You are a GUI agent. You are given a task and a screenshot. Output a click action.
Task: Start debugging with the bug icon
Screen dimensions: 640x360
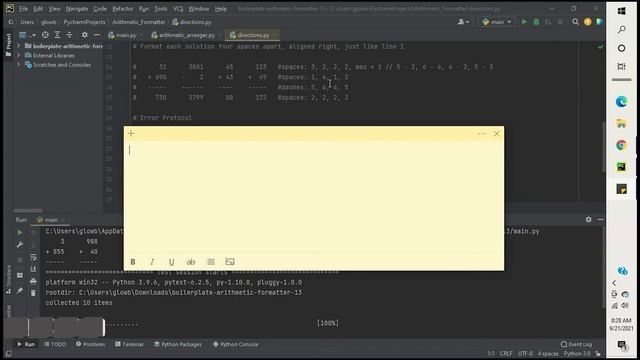click(536, 22)
